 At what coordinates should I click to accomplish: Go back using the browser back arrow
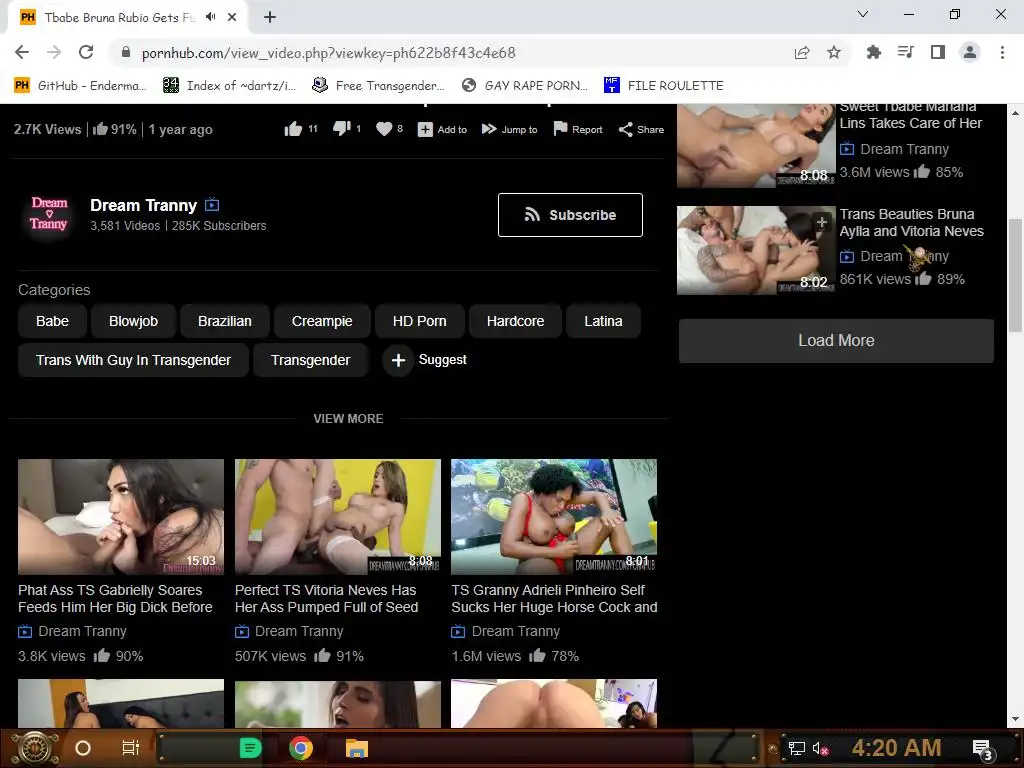[x=22, y=52]
